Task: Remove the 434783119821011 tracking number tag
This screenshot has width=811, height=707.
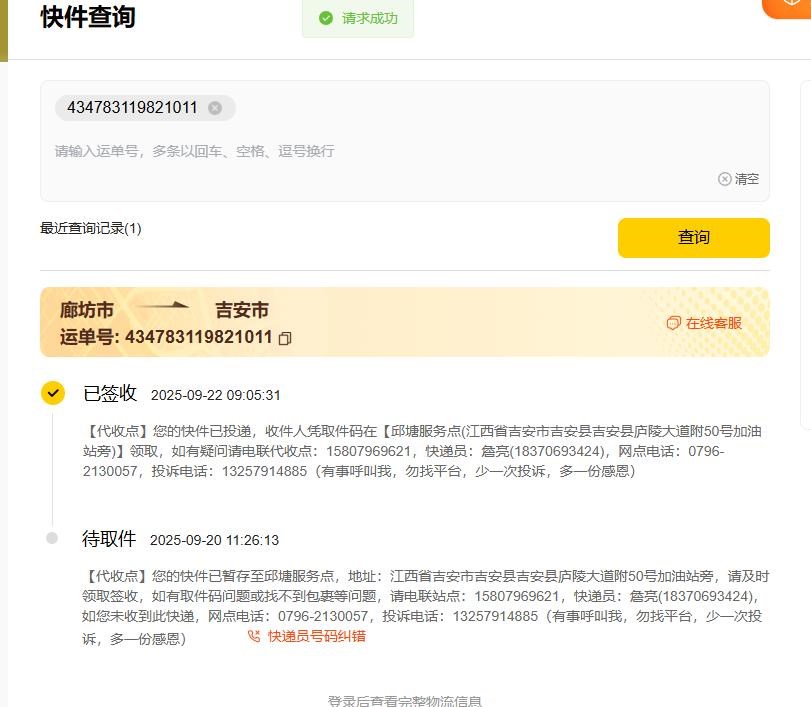Action: 215,108
